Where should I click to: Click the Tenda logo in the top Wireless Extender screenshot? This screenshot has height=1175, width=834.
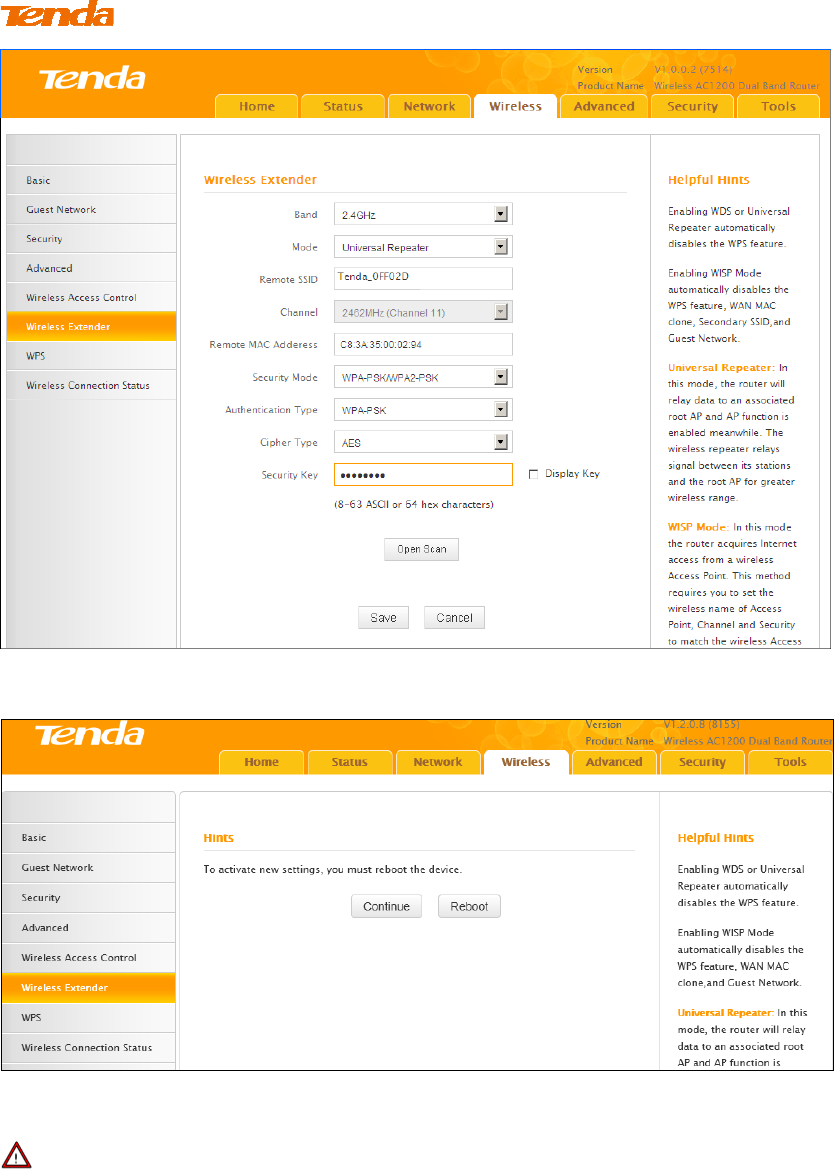tap(92, 78)
